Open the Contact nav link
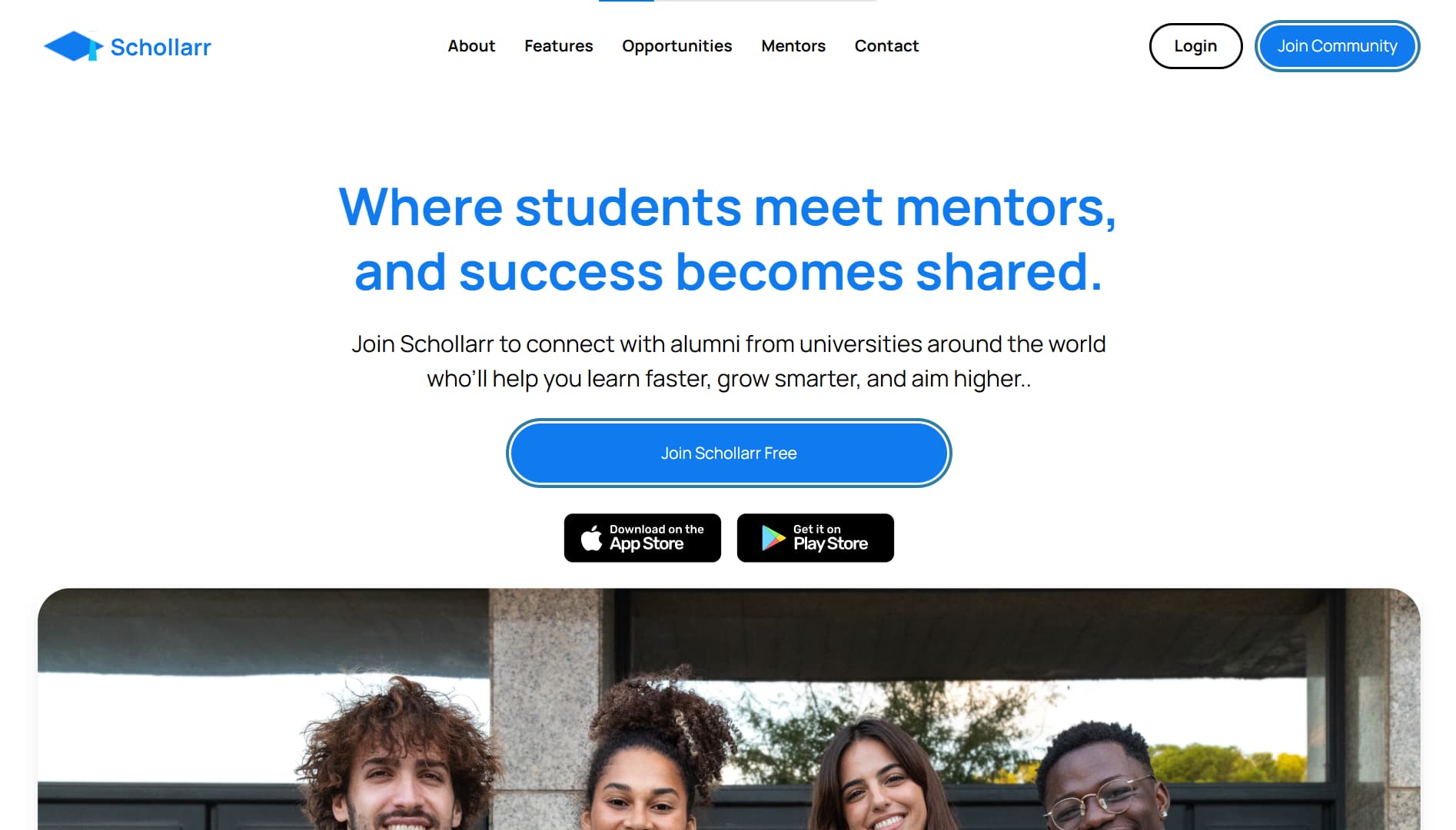1456x830 pixels. click(x=886, y=46)
